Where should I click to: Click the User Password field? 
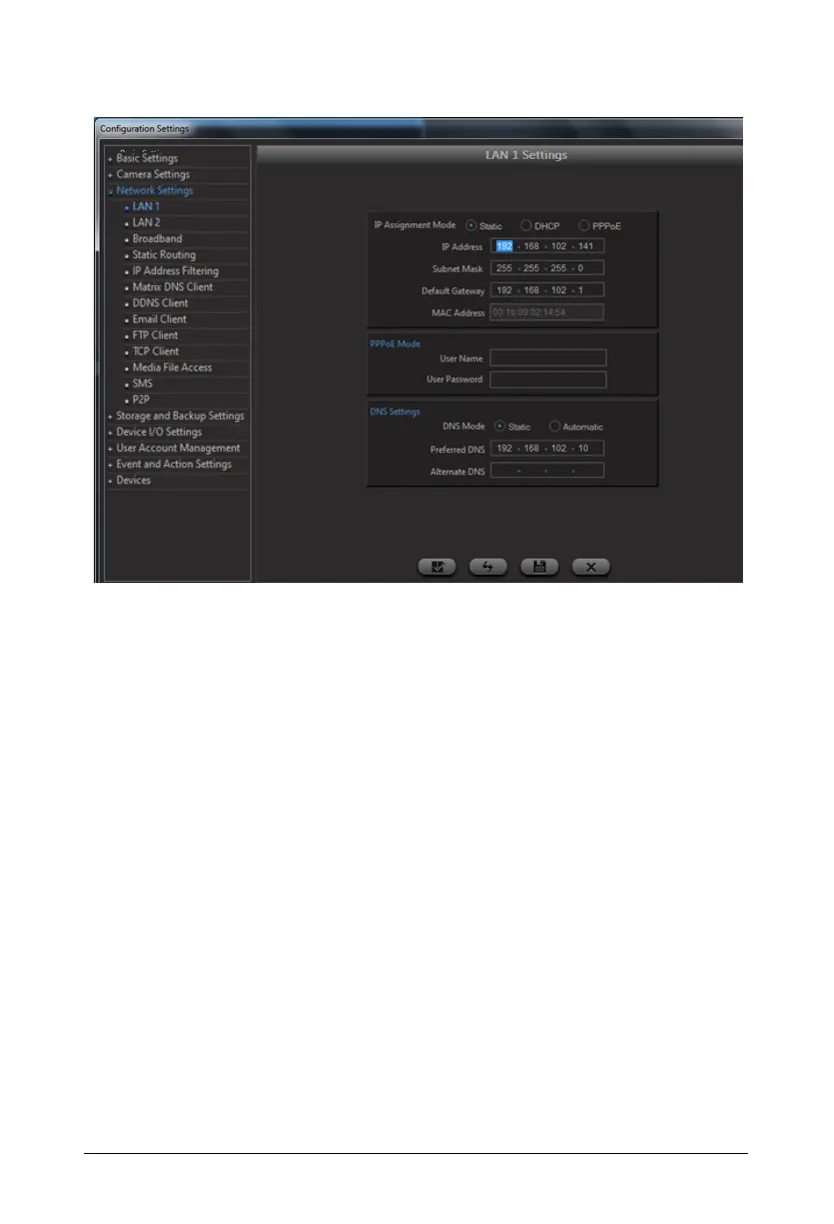(548, 379)
